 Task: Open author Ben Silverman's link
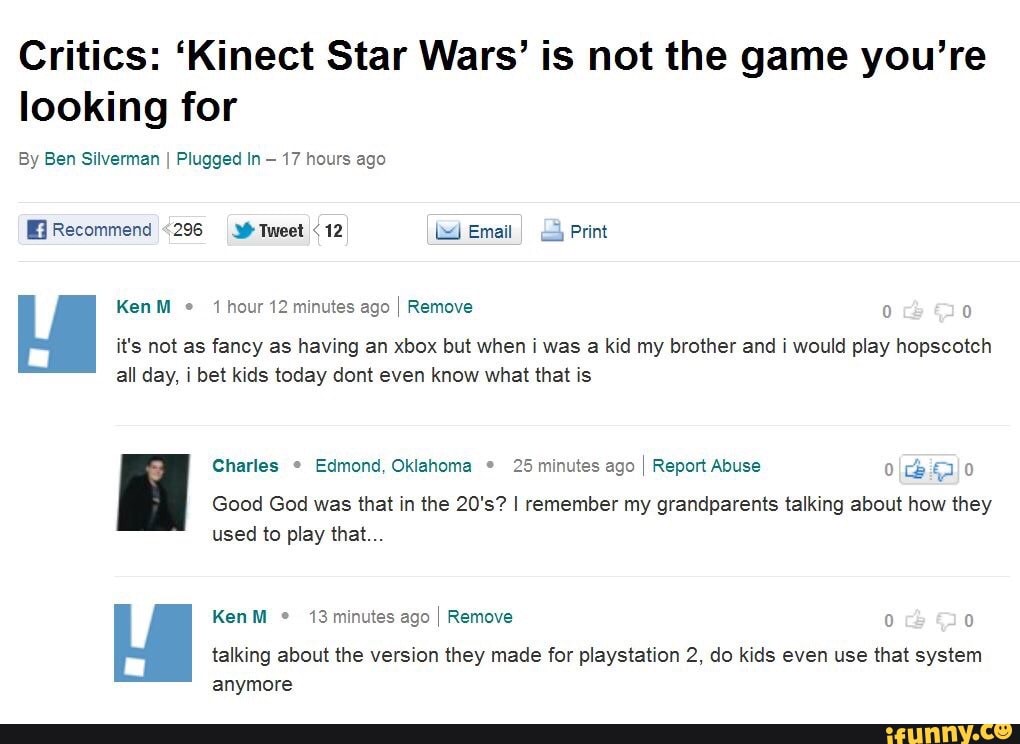pyautogui.click(x=102, y=159)
